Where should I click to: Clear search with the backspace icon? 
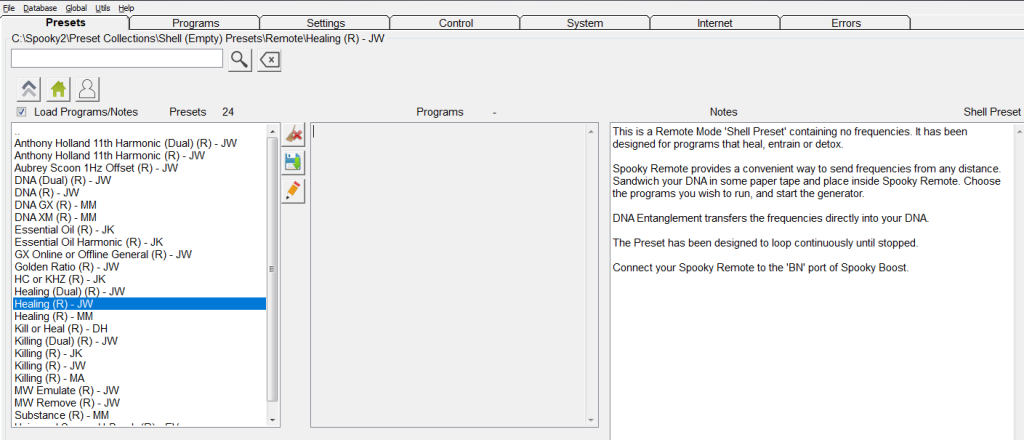pyautogui.click(x=269, y=60)
